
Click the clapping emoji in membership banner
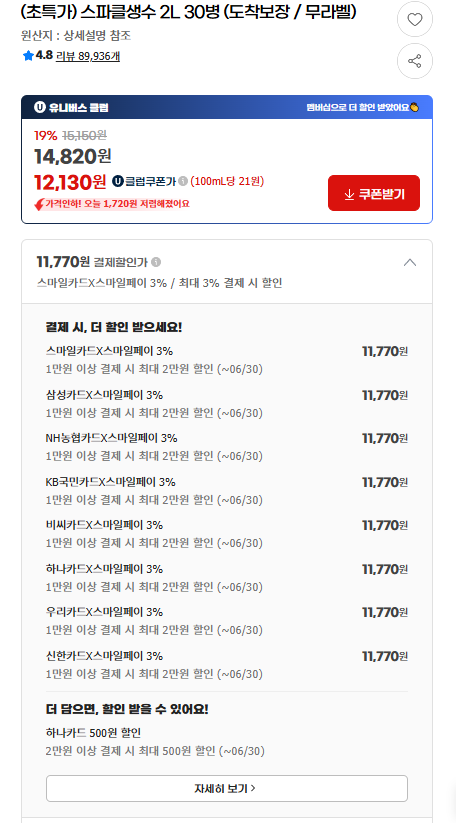[x=415, y=108]
